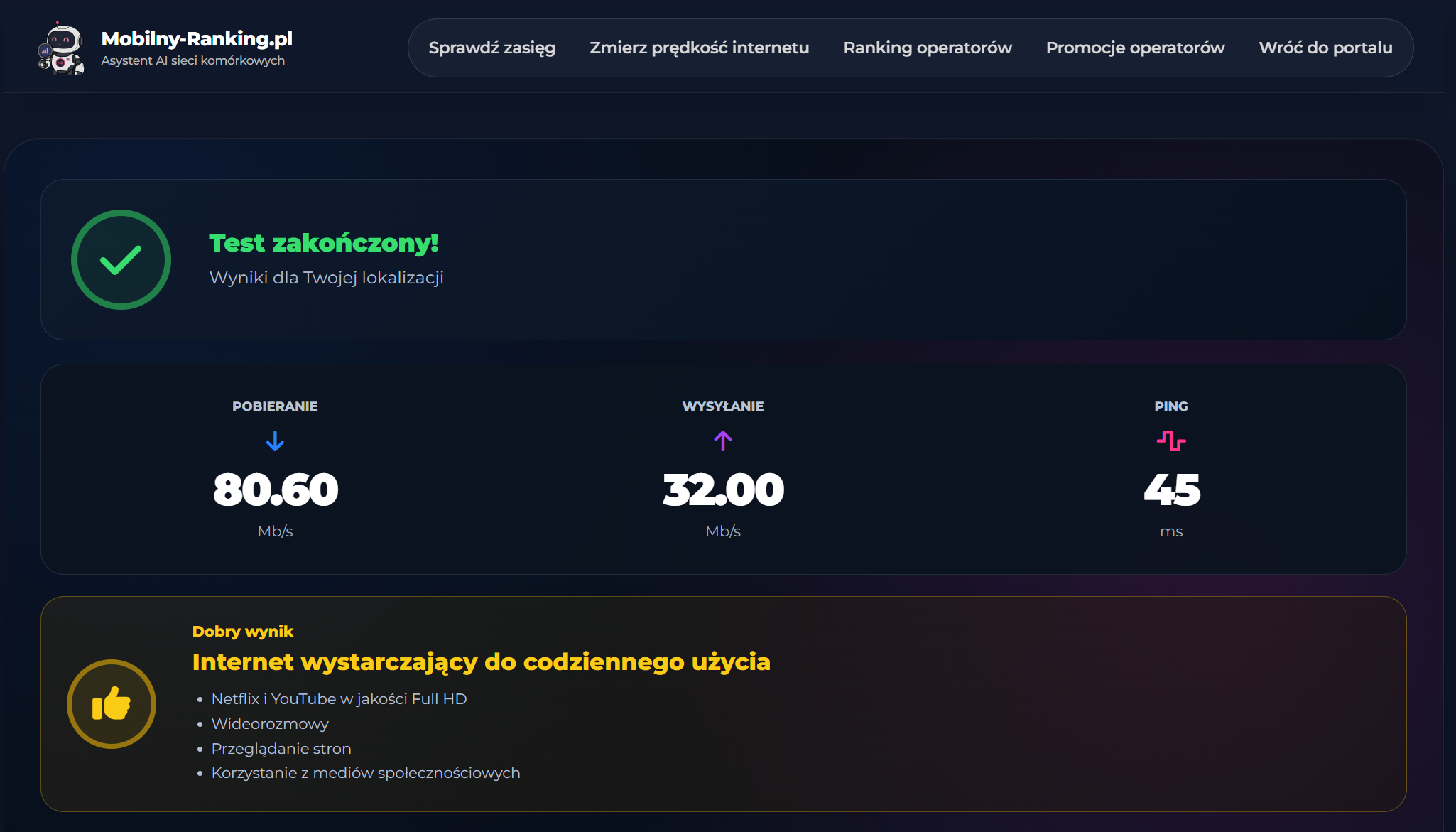Viewport: 1456px width, 832px height.
Task: Select the 45 ms ping value
Action: [1172, 490]
